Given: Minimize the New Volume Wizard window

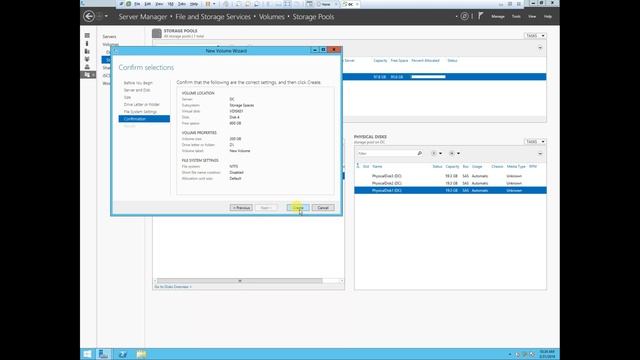Looking at the screenshot, I should coord(315,50).
